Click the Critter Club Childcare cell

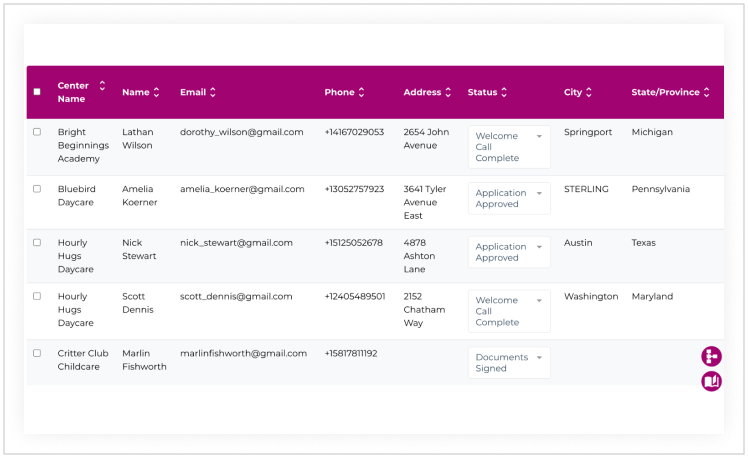pos(83,360)
